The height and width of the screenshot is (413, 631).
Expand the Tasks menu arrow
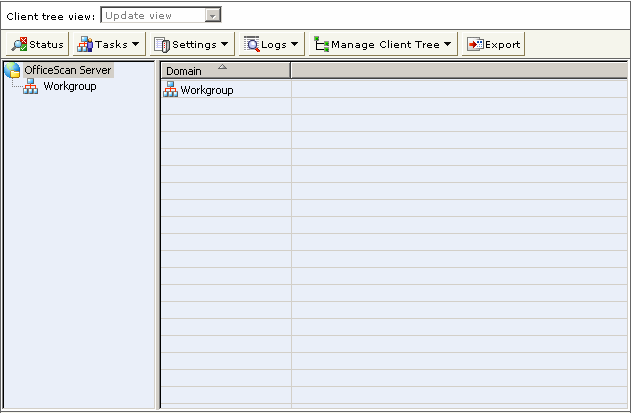click(x=135, y=44)
